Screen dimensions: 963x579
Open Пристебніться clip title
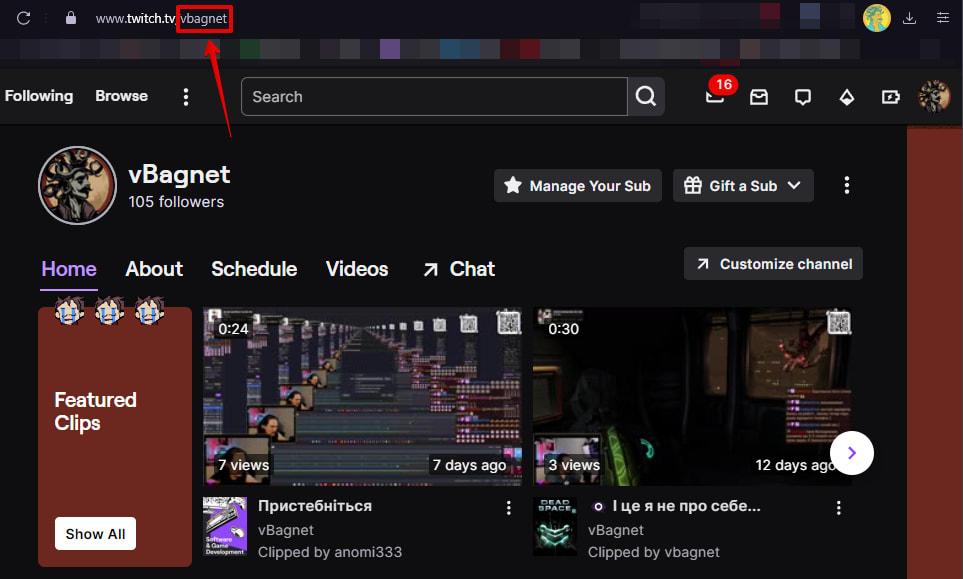[x=315, y=506]
